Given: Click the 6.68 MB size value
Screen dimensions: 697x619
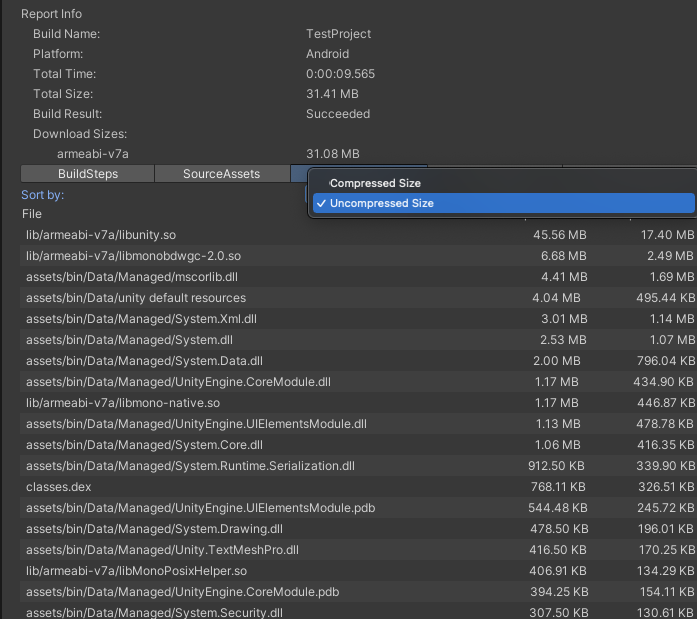Looking at the screenshot, I should click(x=564, y=256).
